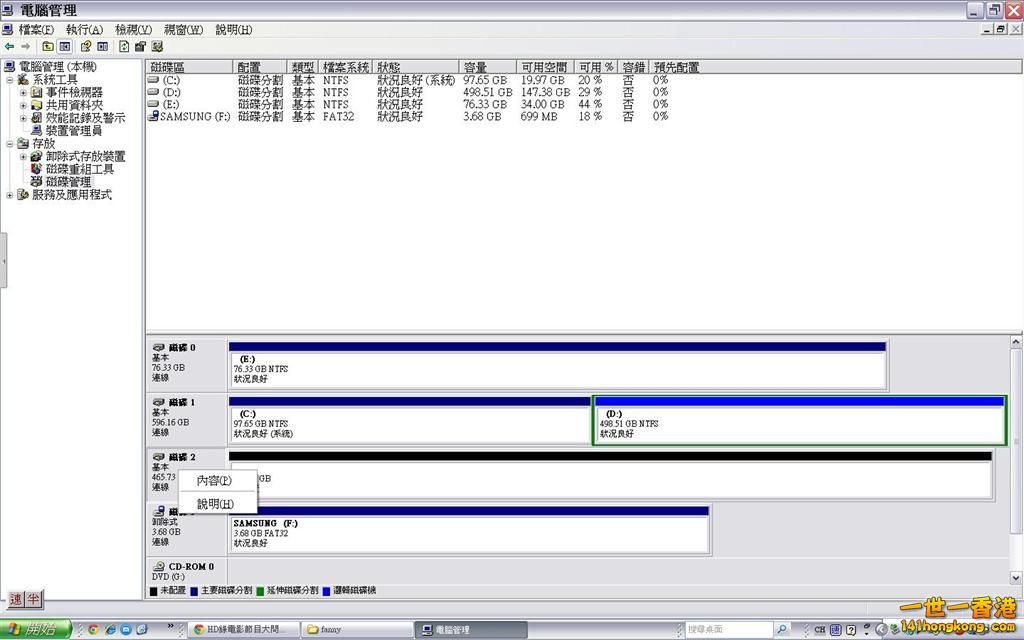Click the SAMSUNG (F:) volume icon in list
1024x640 pixels.
point(153,116)
